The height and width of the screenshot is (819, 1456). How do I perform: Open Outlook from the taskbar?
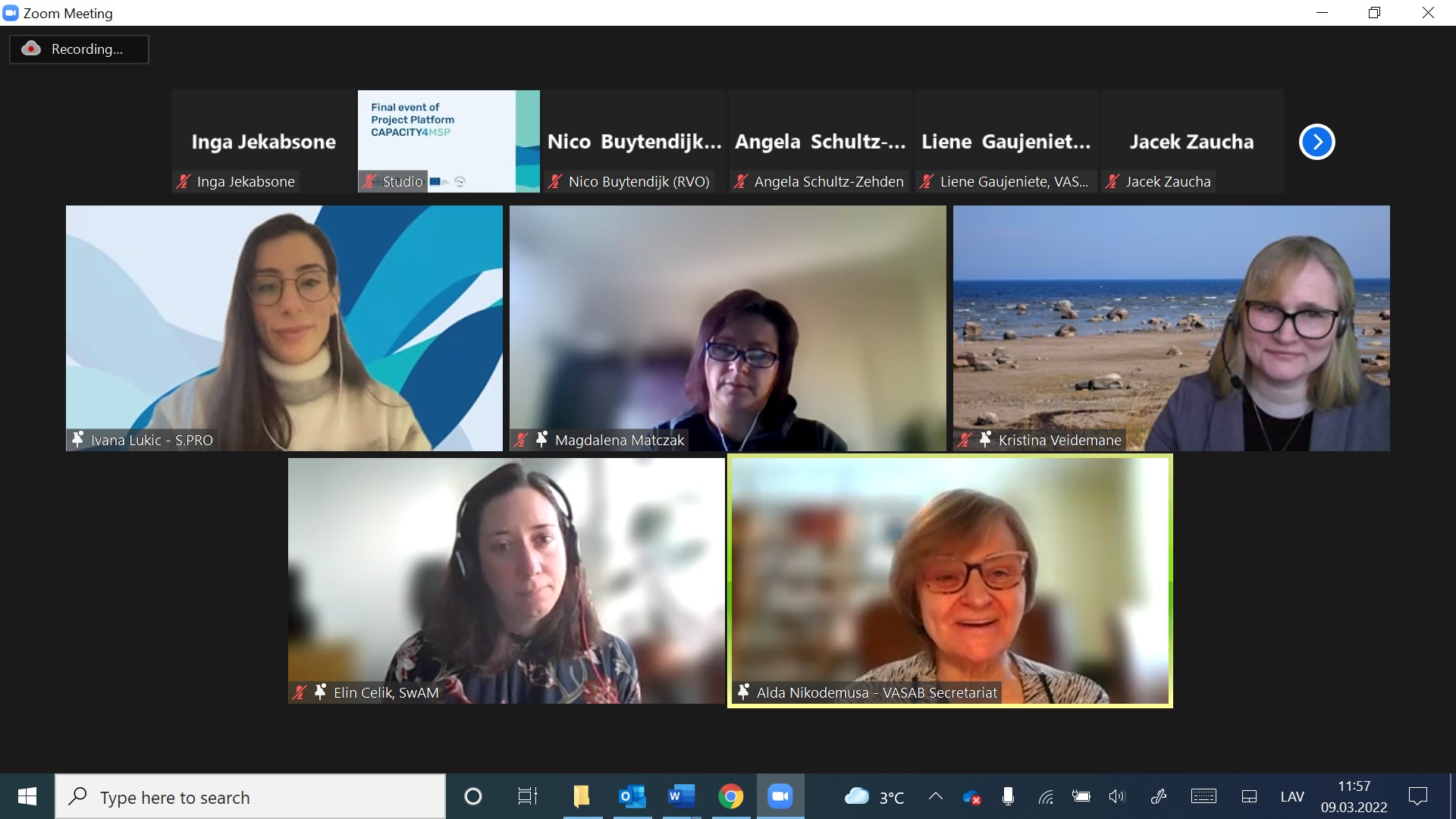[632, 796]
